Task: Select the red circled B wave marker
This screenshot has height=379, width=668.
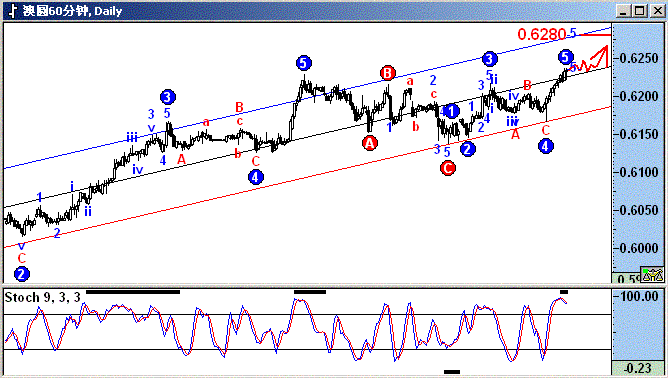Action: point(388,73)
